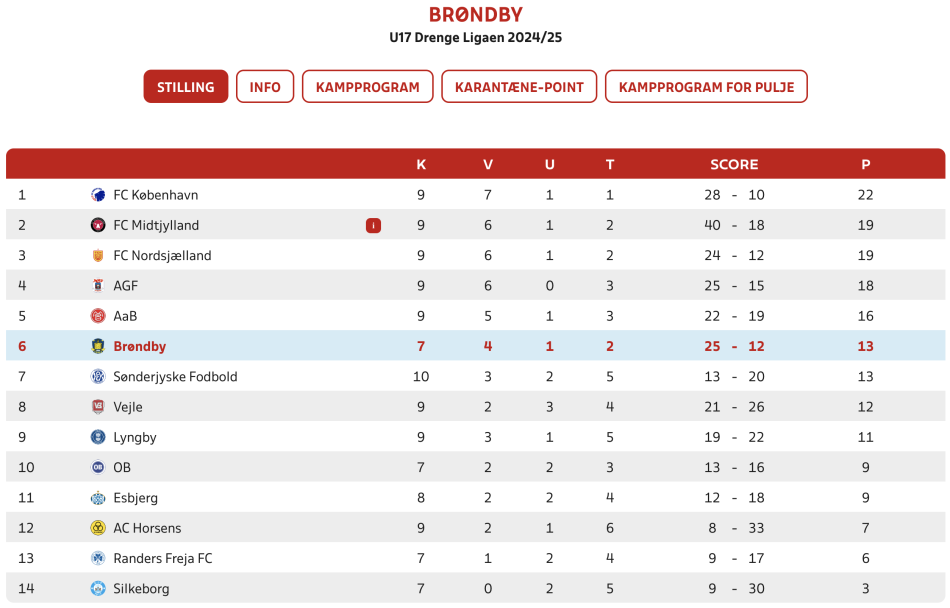Open the Lyngby team link

pyautogui.click(x=135, y=437)
